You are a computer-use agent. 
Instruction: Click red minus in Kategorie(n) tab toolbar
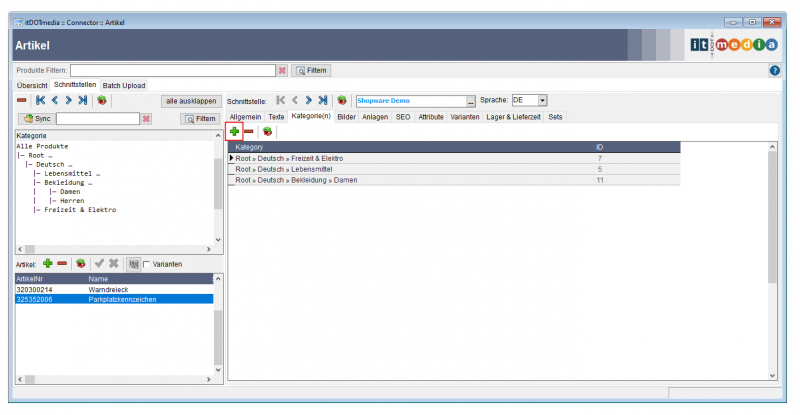tap(249, 131)
